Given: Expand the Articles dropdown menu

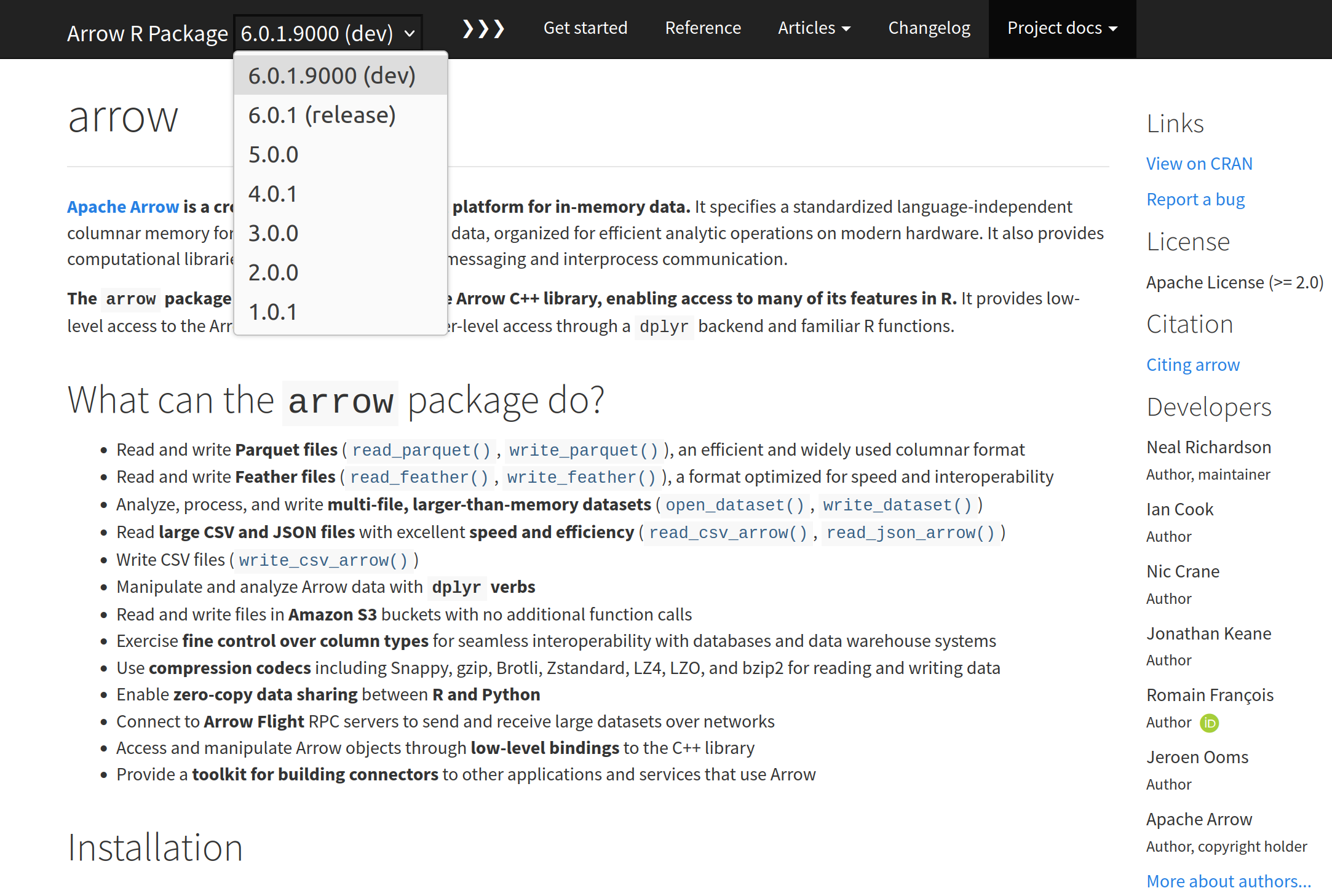Looking at the screenshot, I should click(x=814, y=28).
